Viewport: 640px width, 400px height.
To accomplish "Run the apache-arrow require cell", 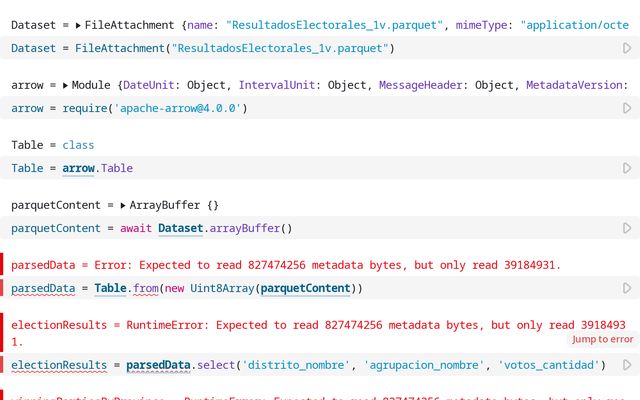I will point(627,108).
